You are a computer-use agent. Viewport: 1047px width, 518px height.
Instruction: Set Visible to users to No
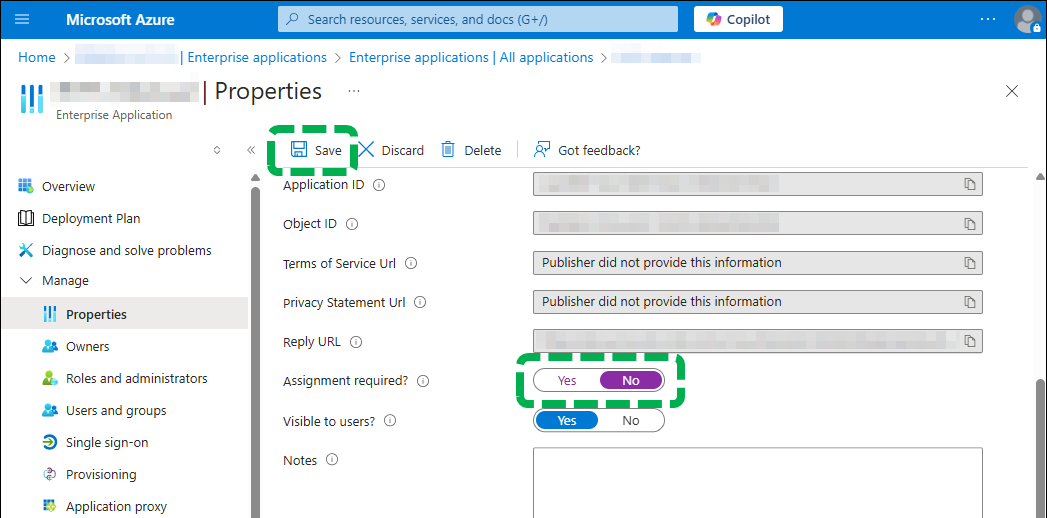point(630,420)
